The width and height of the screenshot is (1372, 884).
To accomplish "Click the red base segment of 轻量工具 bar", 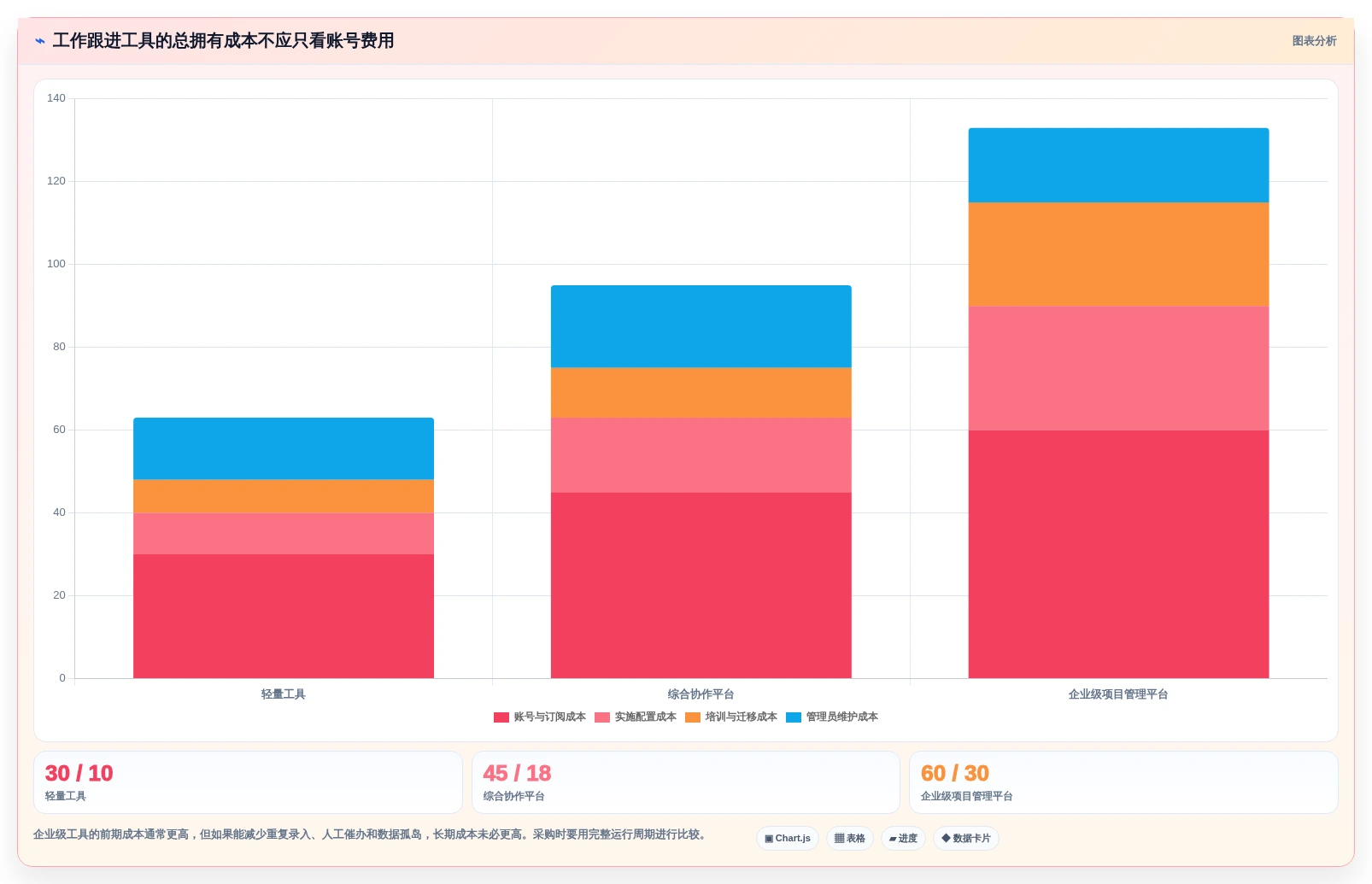I will (x=284, y=617).
